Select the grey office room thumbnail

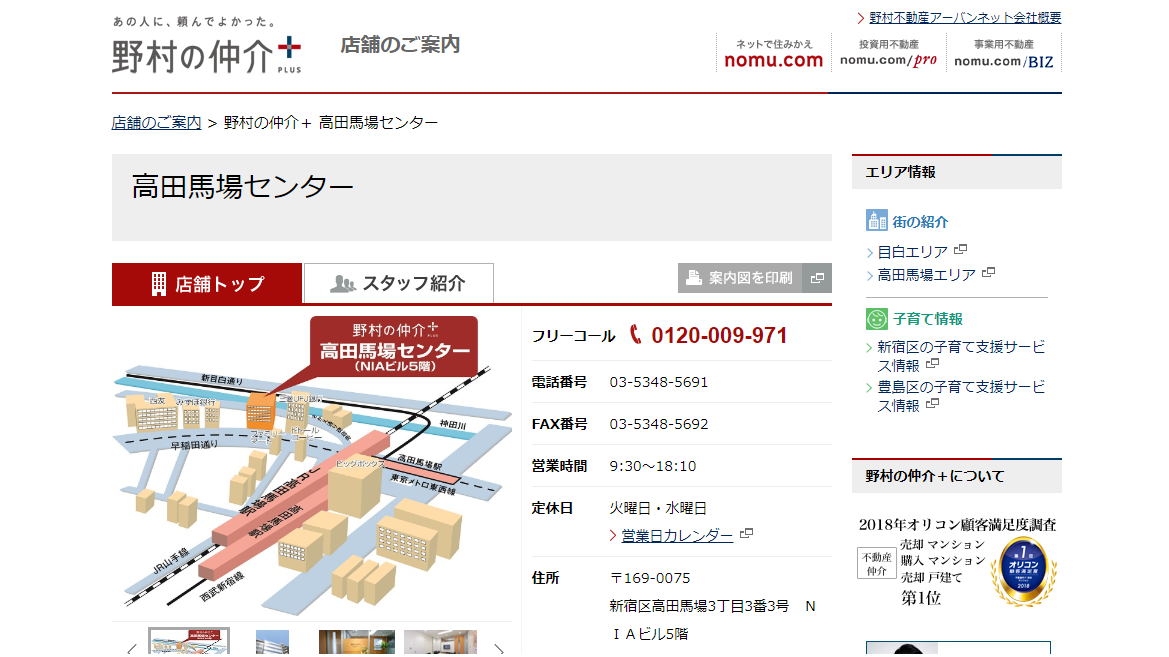(x=440, y=643)
